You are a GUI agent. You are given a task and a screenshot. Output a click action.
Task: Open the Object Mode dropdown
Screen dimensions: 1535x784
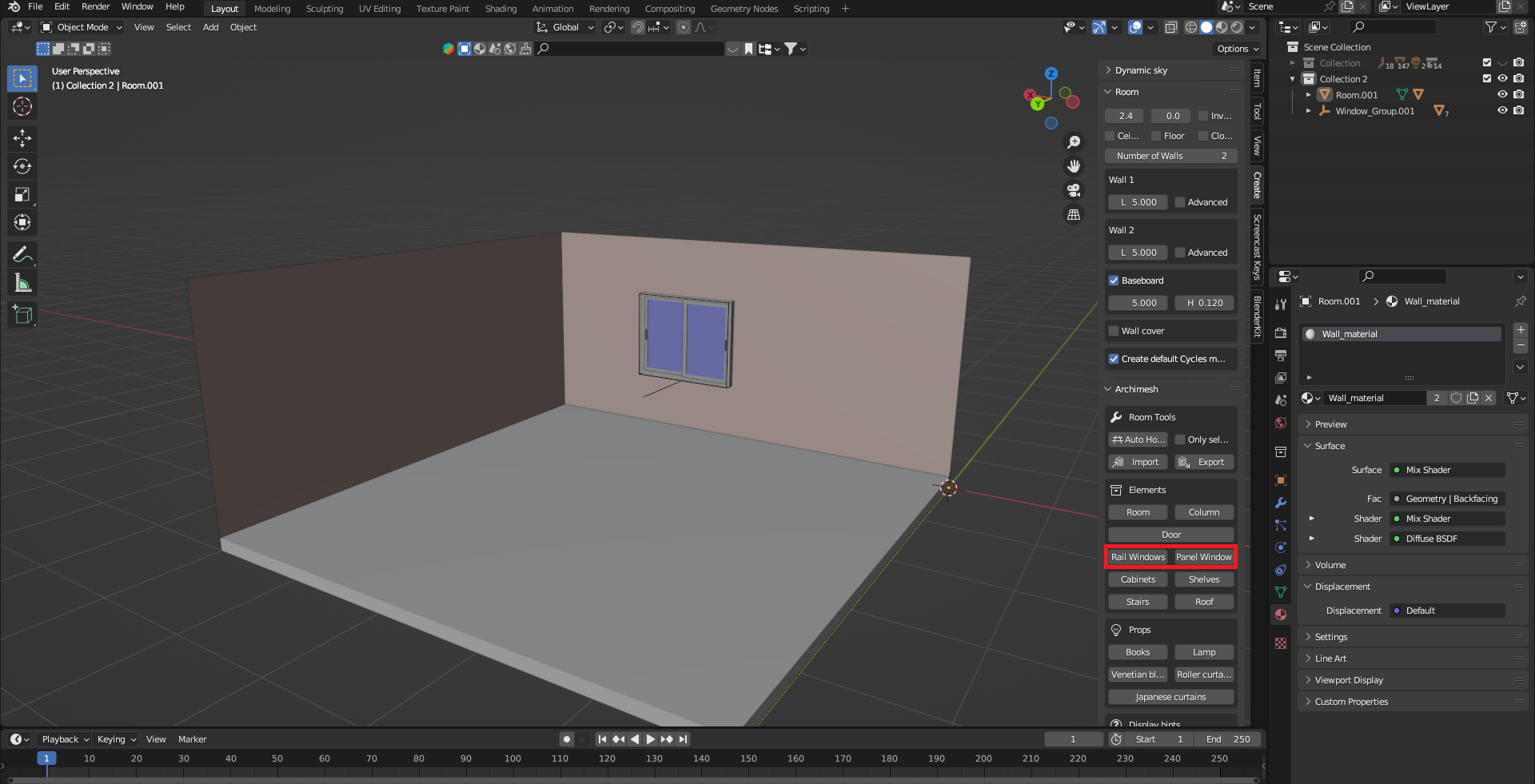[x=82, y=27]
